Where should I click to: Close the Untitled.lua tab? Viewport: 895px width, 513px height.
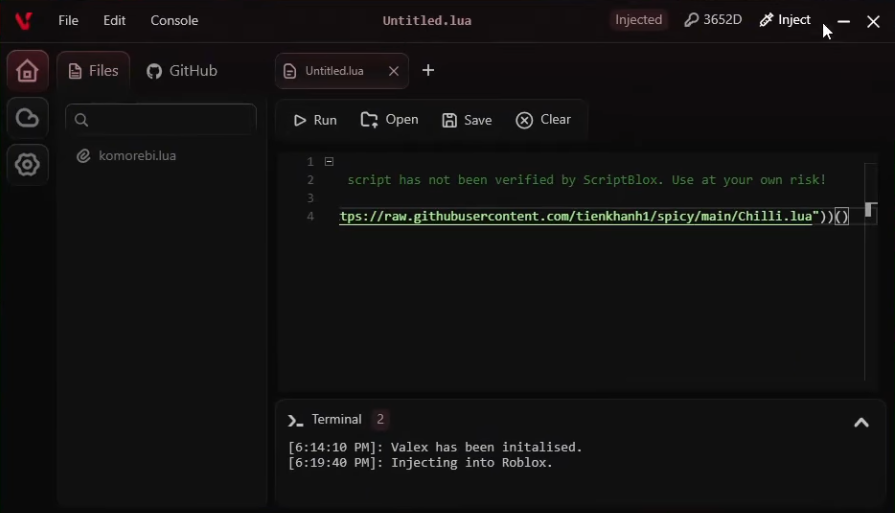[393, 71]
